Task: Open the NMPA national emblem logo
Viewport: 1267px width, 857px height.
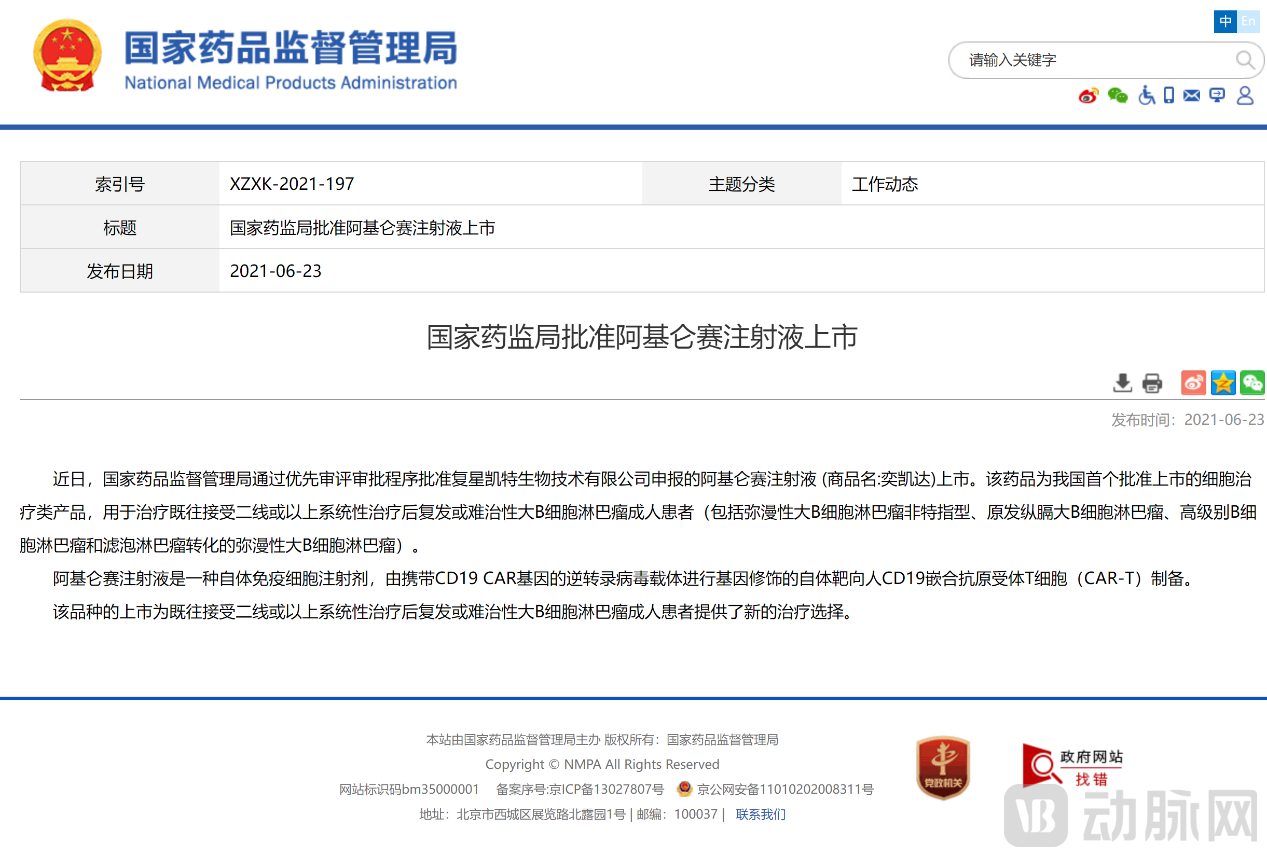Action: pyautogui.click(x=67, y=56)
